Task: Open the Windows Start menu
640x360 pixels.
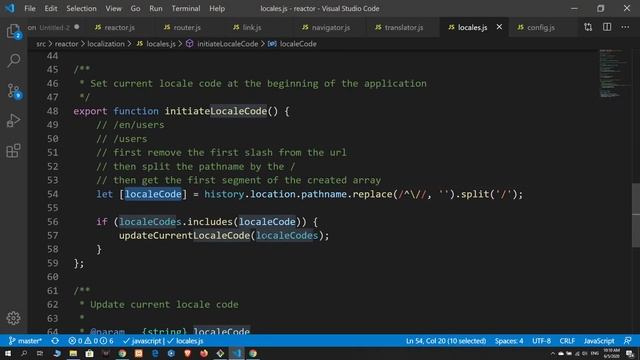Action: click(8, 353)
